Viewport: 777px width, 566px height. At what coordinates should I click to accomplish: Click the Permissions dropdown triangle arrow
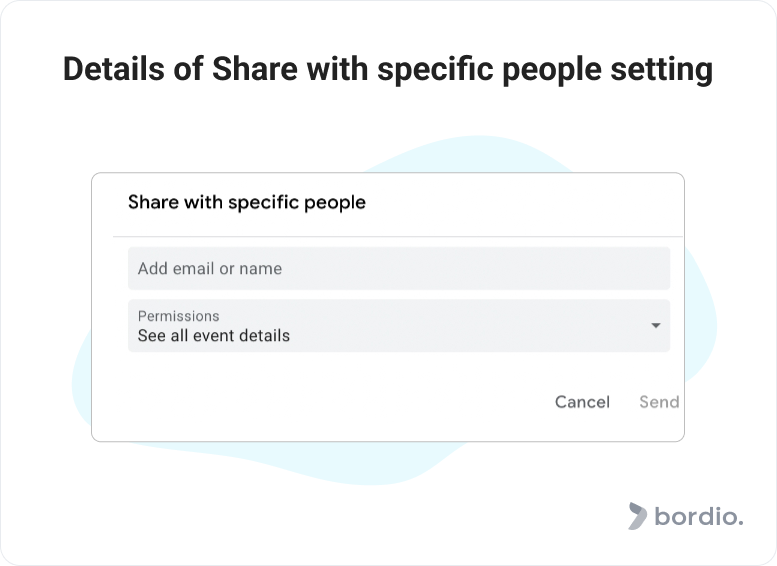pos(656,326)
